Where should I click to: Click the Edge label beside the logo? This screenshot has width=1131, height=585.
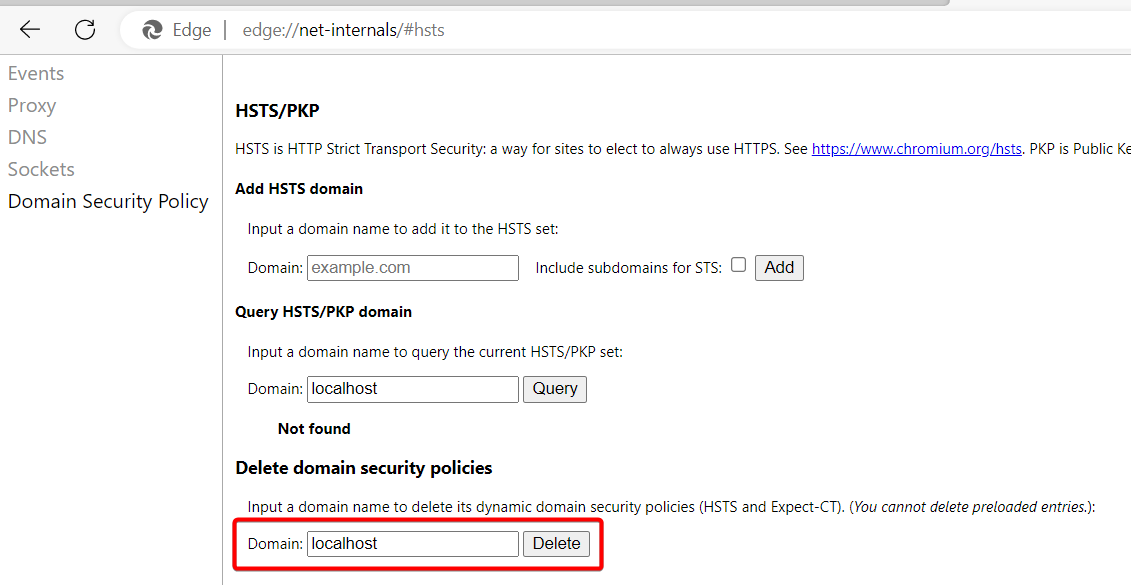191,29
